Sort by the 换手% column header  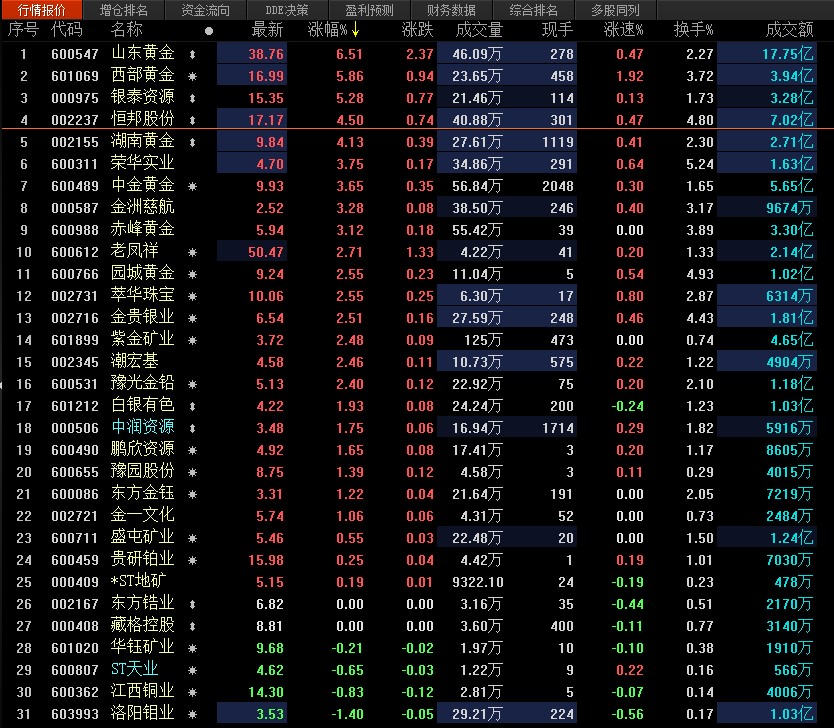pos(693,30)
